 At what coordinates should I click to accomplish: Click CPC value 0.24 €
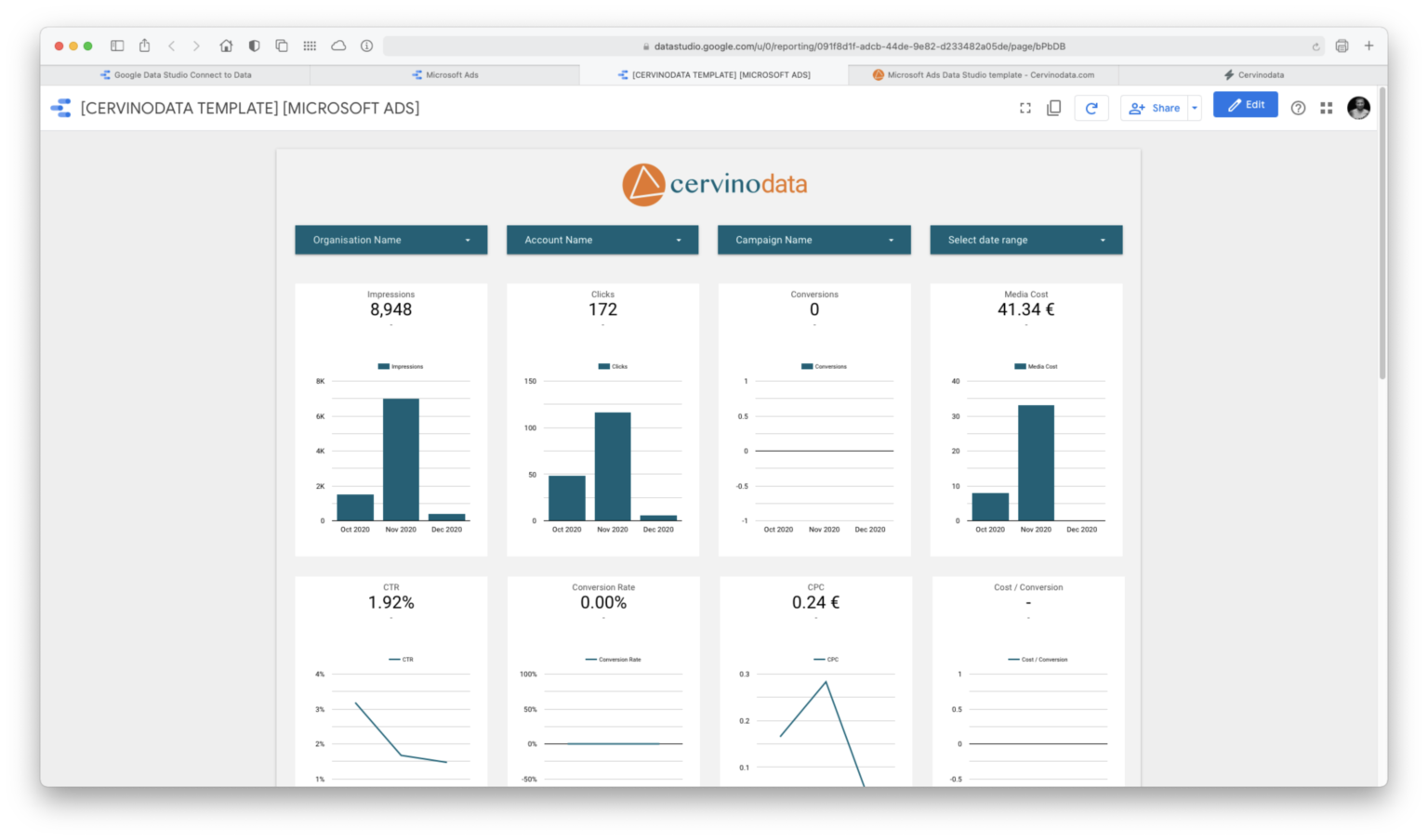[815, 602]
